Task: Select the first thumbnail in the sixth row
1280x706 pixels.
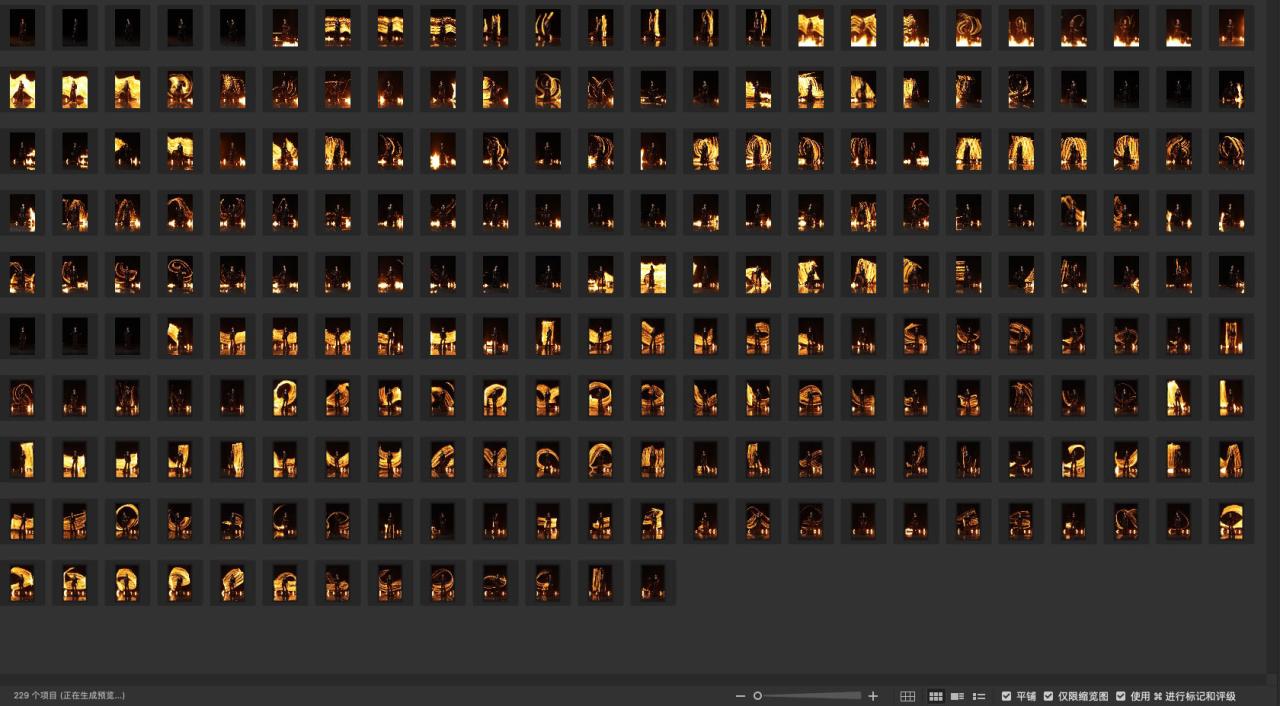Action: (x=22, y=336)
